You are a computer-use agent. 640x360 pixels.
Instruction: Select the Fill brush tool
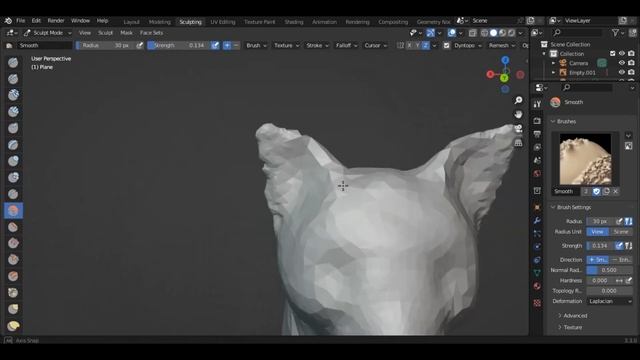pos(13,243)
